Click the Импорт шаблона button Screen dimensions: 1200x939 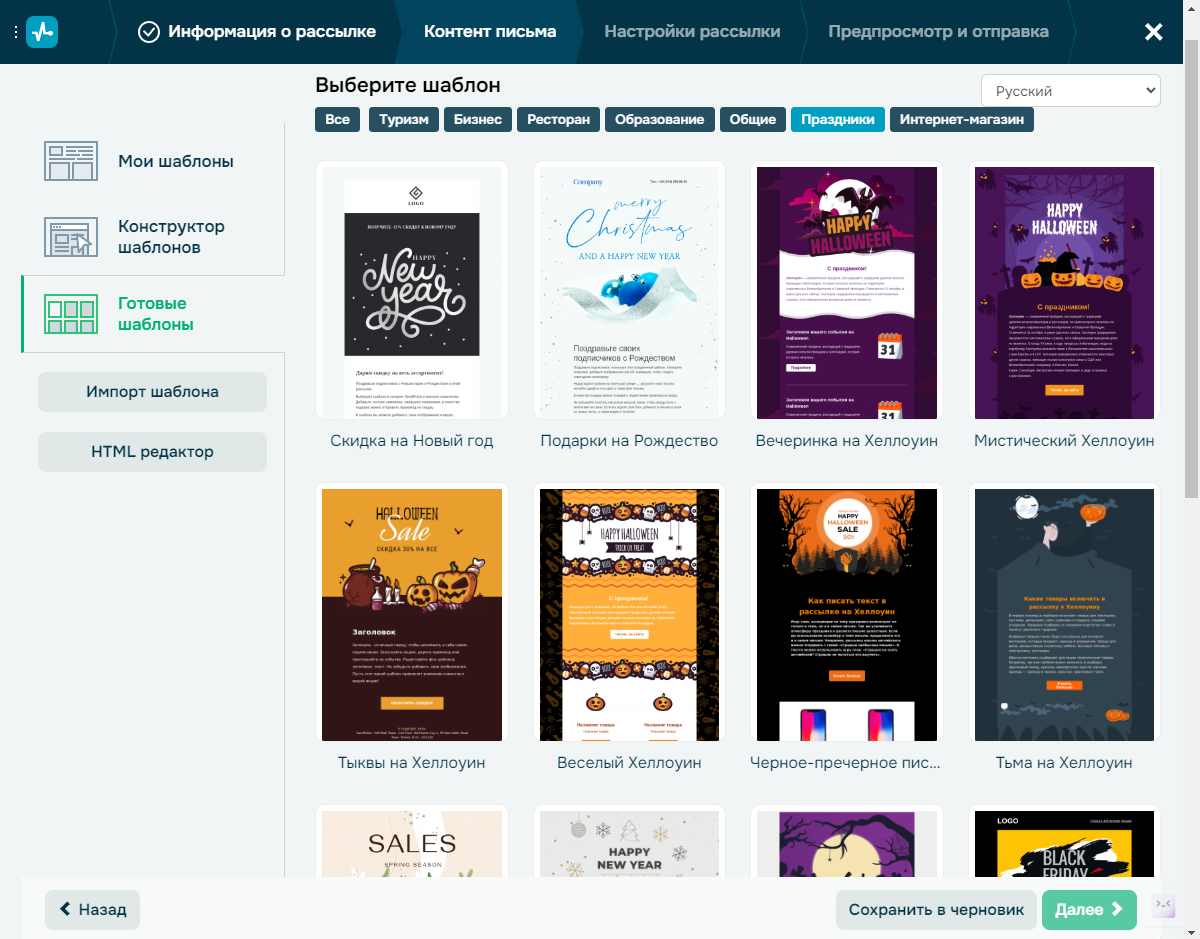point(152,392)
